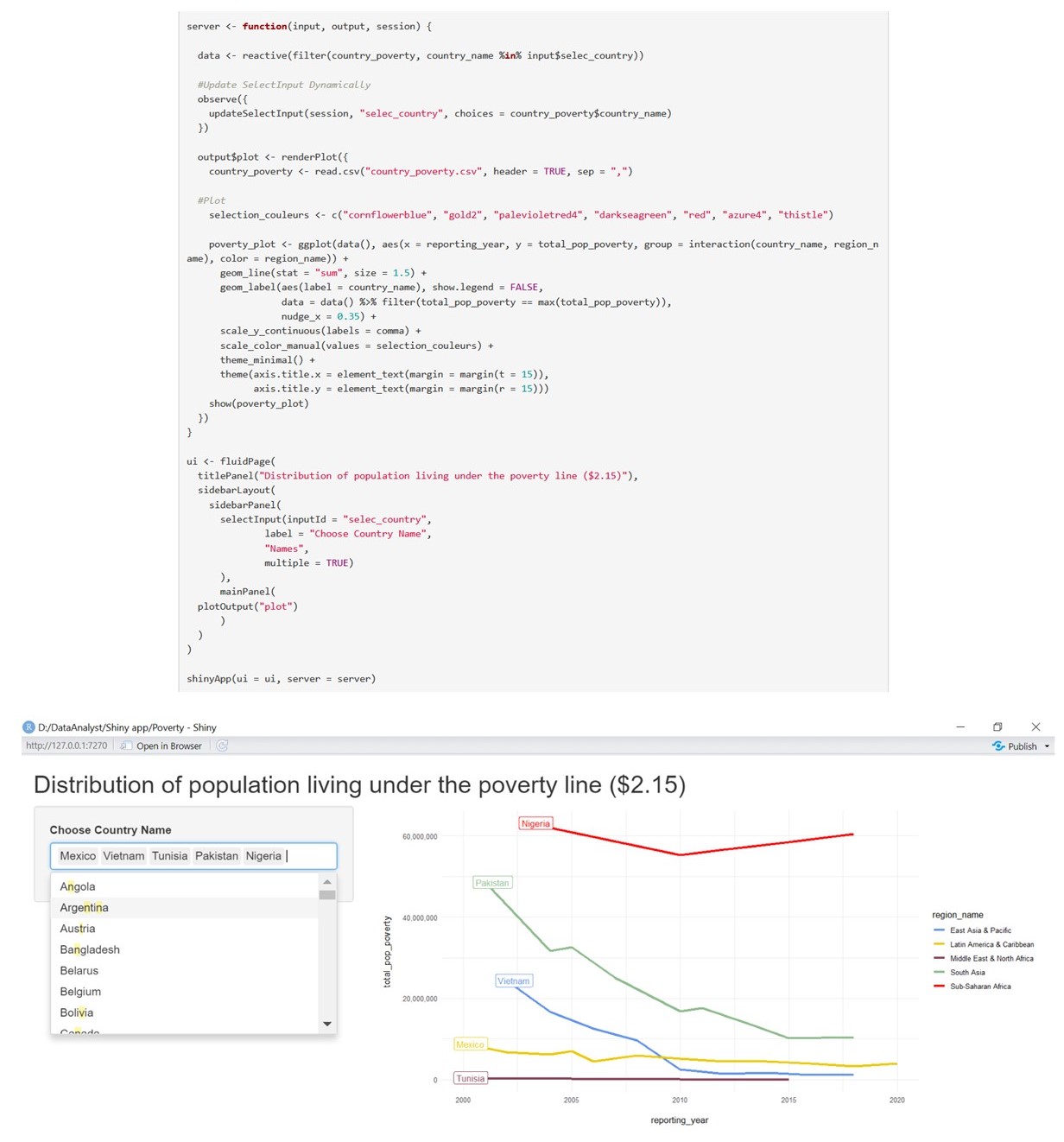Screen dimensions: 1064x1142
Task: Click the East Asia & Pacific legend swatch
Action: tap(939, 930)
